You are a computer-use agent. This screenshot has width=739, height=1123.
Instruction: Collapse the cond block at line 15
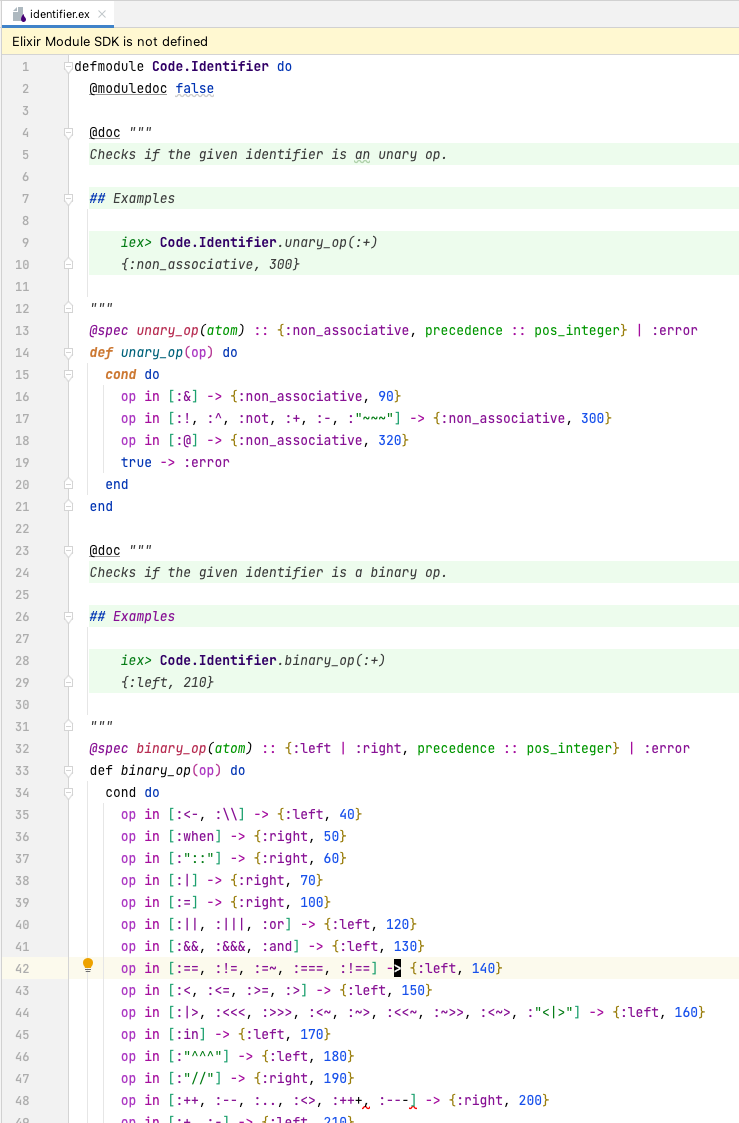[69, 375]
